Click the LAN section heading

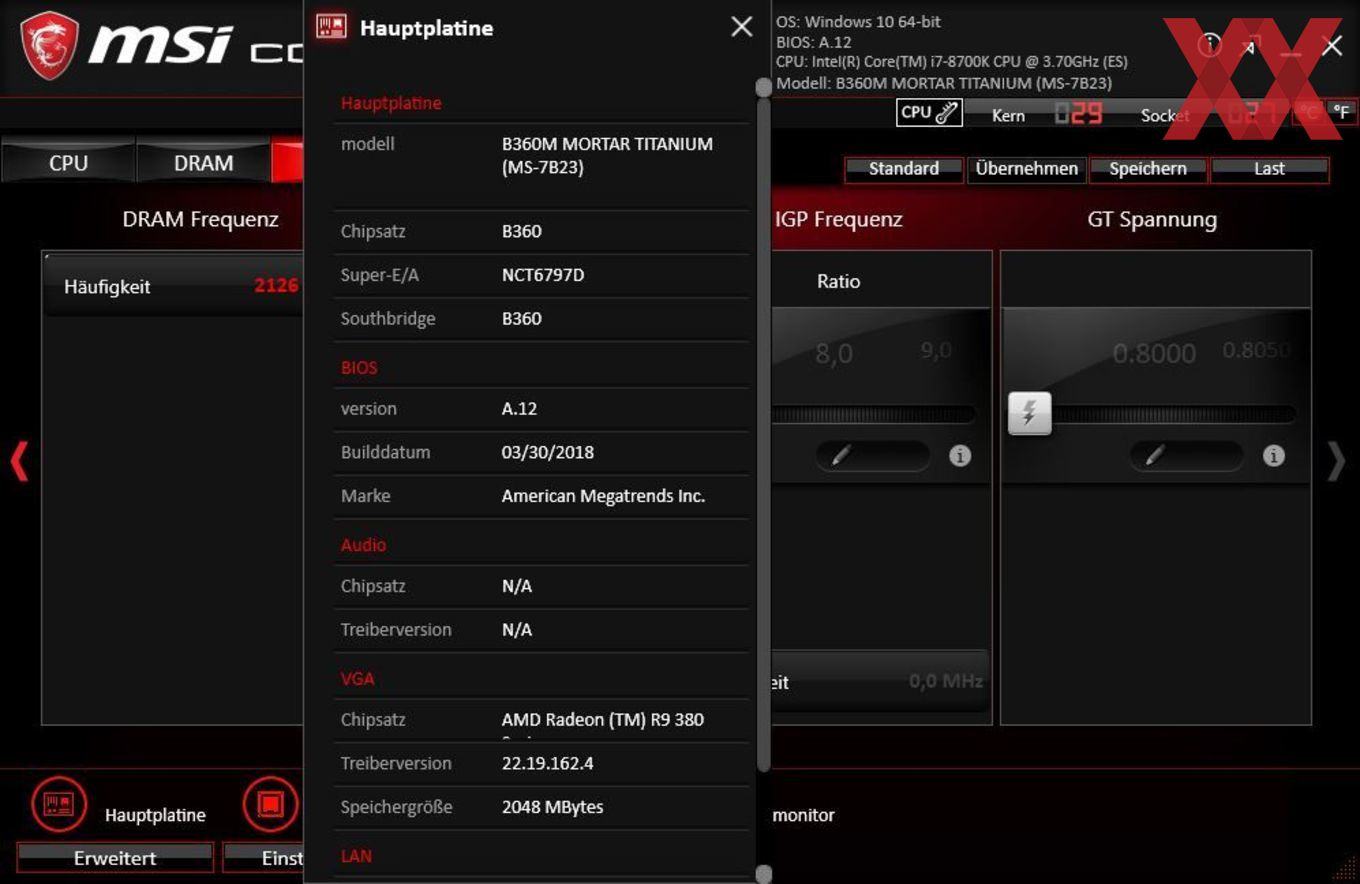[x=356, y=856]
